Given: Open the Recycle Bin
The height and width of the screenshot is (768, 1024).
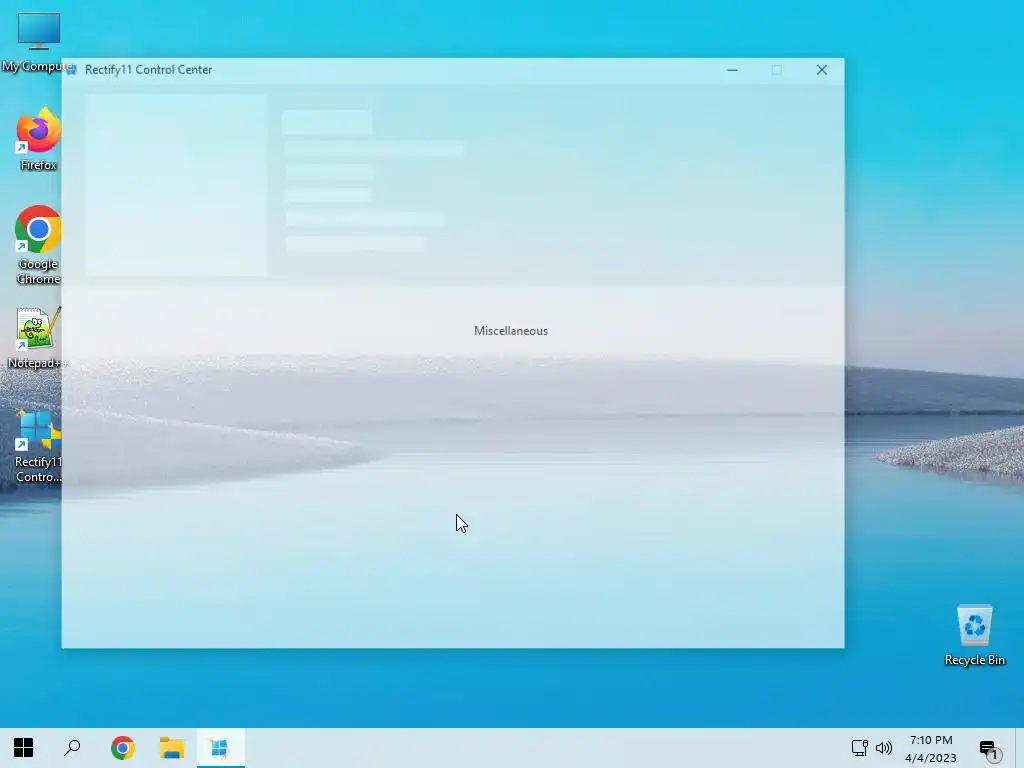Looking at the screenshot, I should pyautogui.click(x=974, y=635).
